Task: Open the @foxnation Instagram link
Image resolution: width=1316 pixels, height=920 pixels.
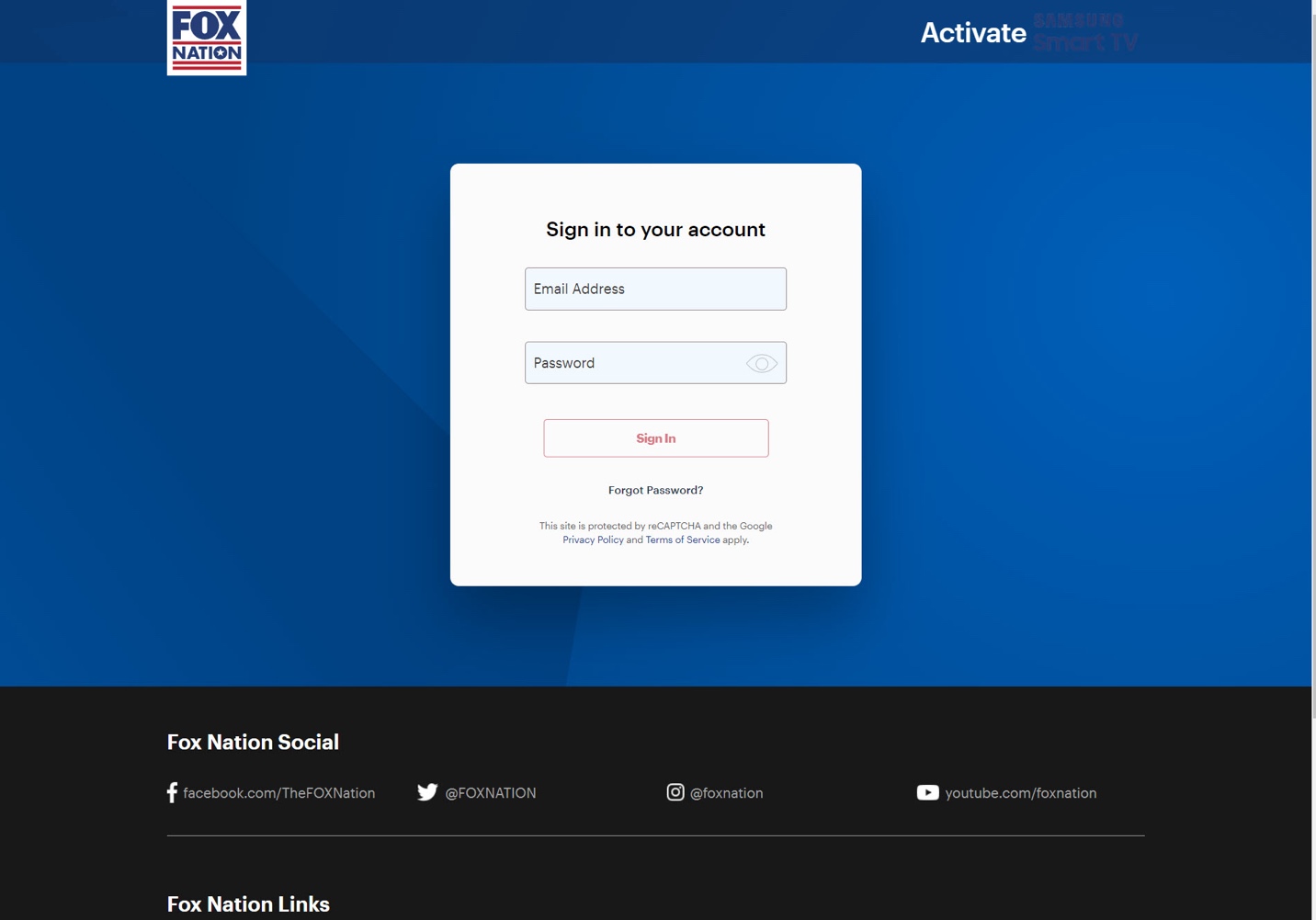Action: pyautogui.click(x=726, y=793)
